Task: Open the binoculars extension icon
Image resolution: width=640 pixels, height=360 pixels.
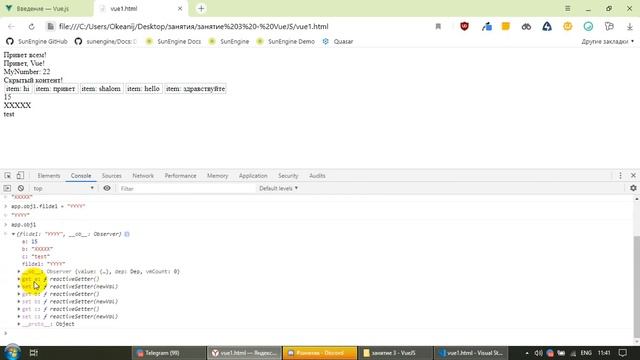Action: pyautogui.click(x=526, y=27)
